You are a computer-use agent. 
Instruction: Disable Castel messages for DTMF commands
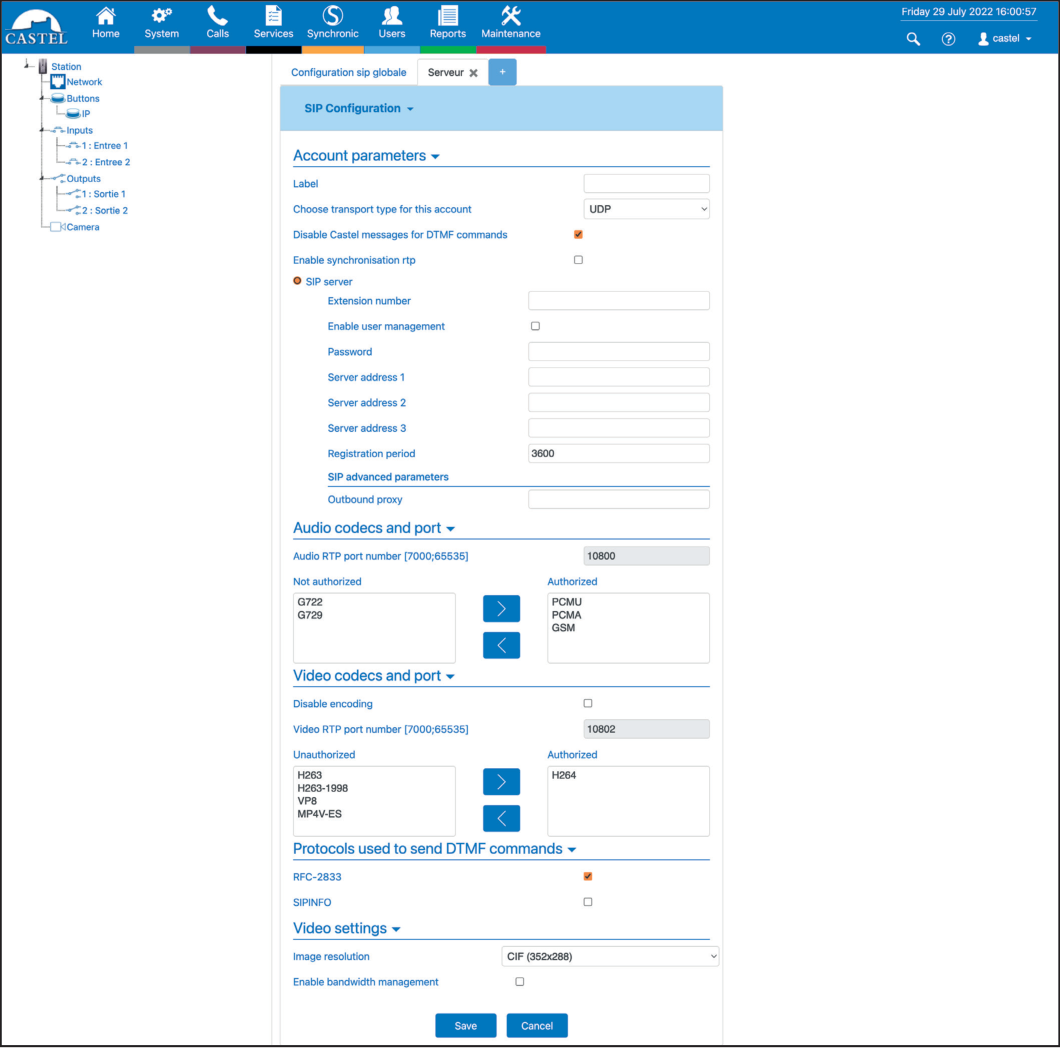click(x=578, y=234)
